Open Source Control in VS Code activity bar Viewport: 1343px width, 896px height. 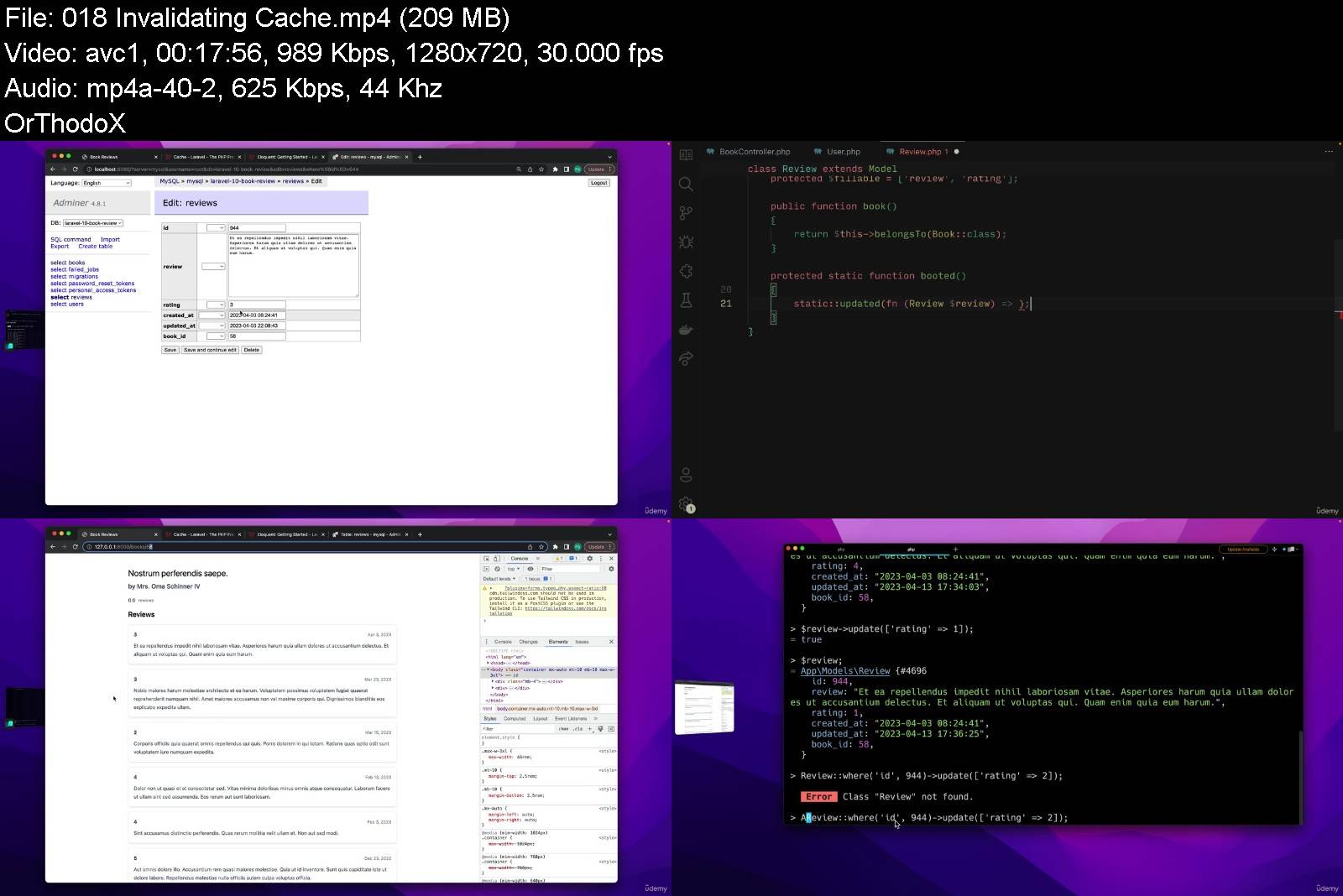(686, 213)
